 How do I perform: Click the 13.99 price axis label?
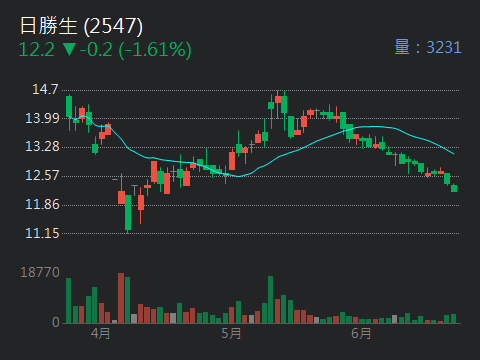click(42, 118)
